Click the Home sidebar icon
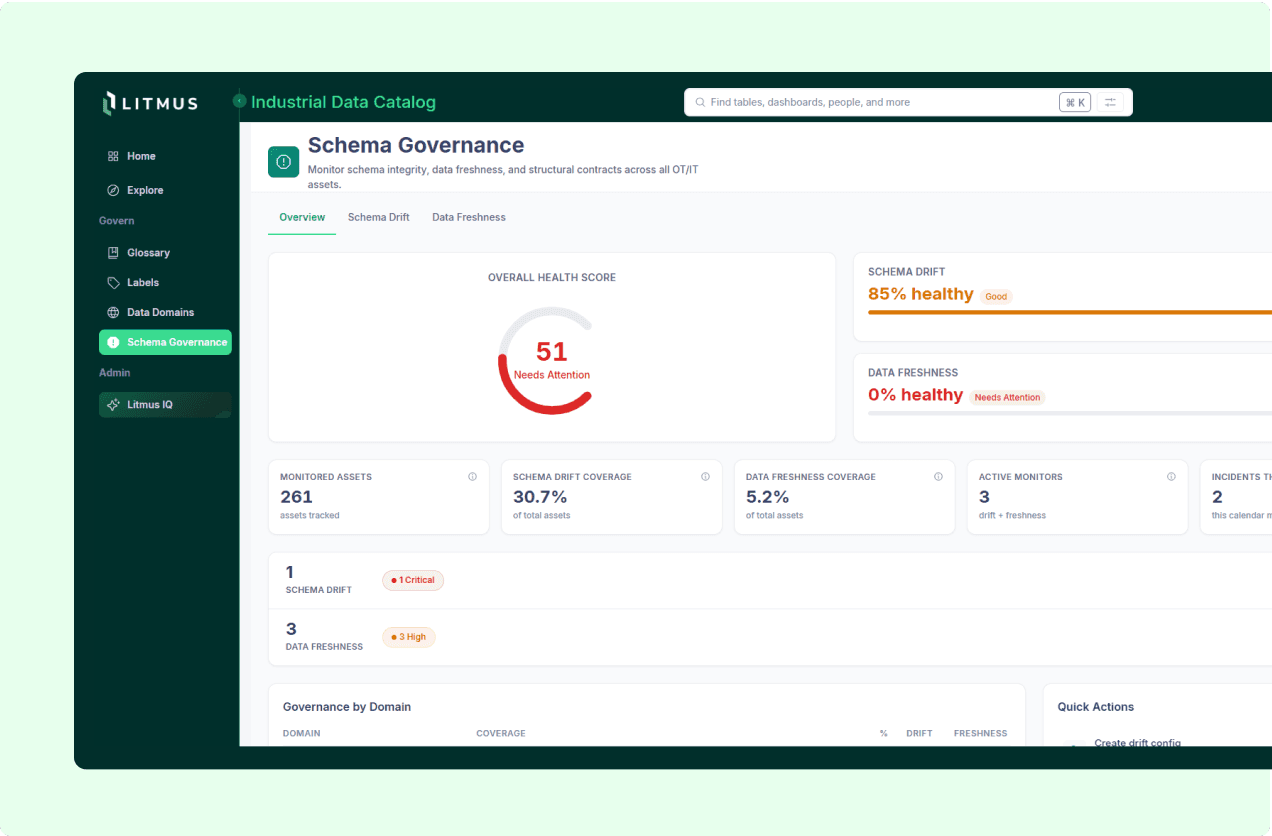 pyautogui.click(x=113, y=156)
